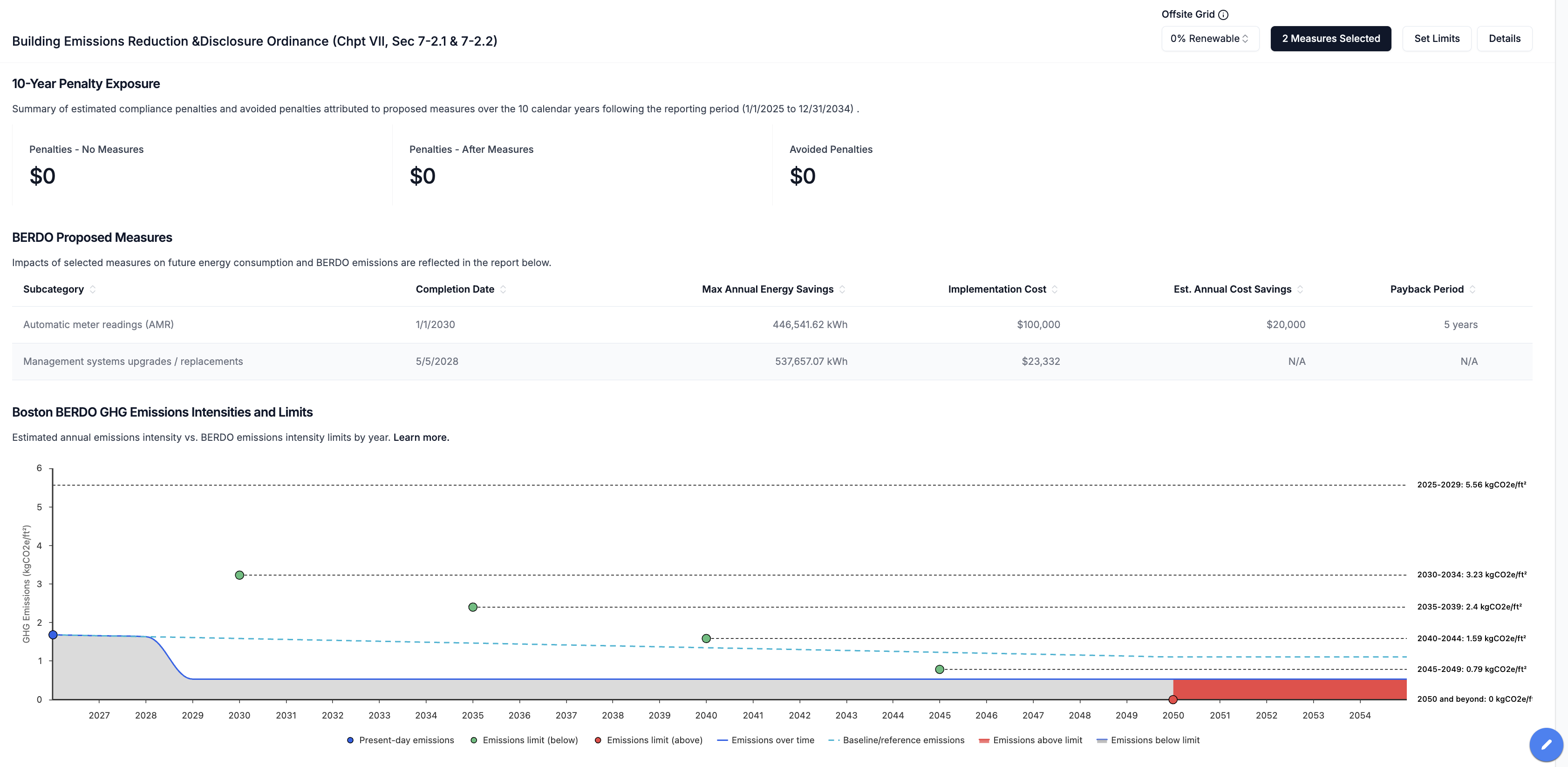Sort by Completion Date column sort icon
Screen dimensions: 1568x767
click(x=503, y=289)
